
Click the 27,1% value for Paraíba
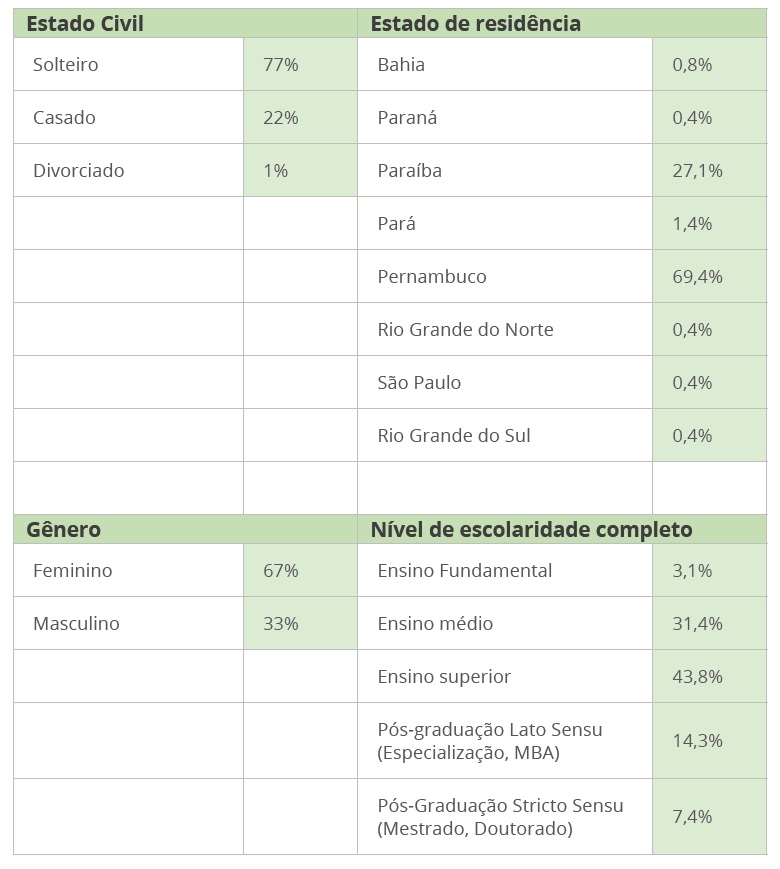[697, 171]
